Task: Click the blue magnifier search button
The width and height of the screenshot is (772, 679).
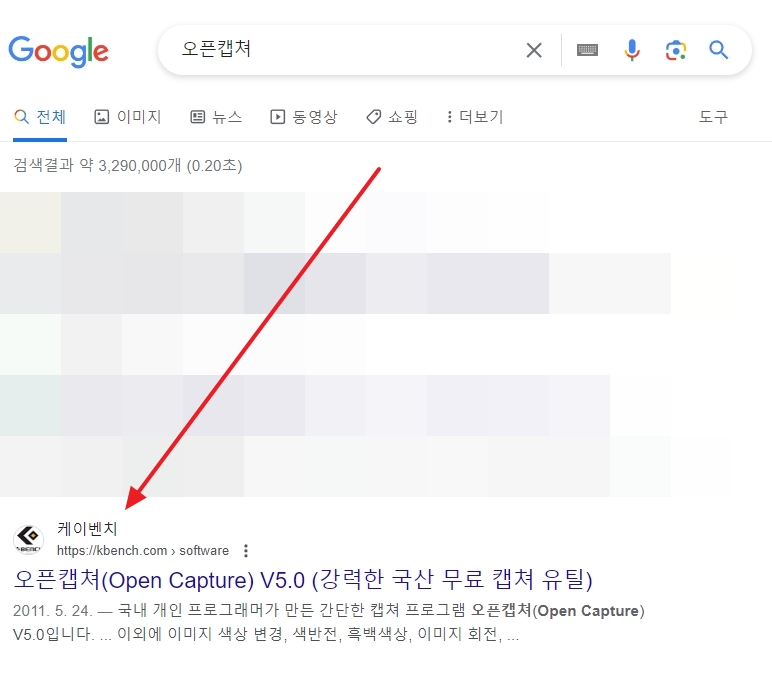Action: [x=718, y=50]
